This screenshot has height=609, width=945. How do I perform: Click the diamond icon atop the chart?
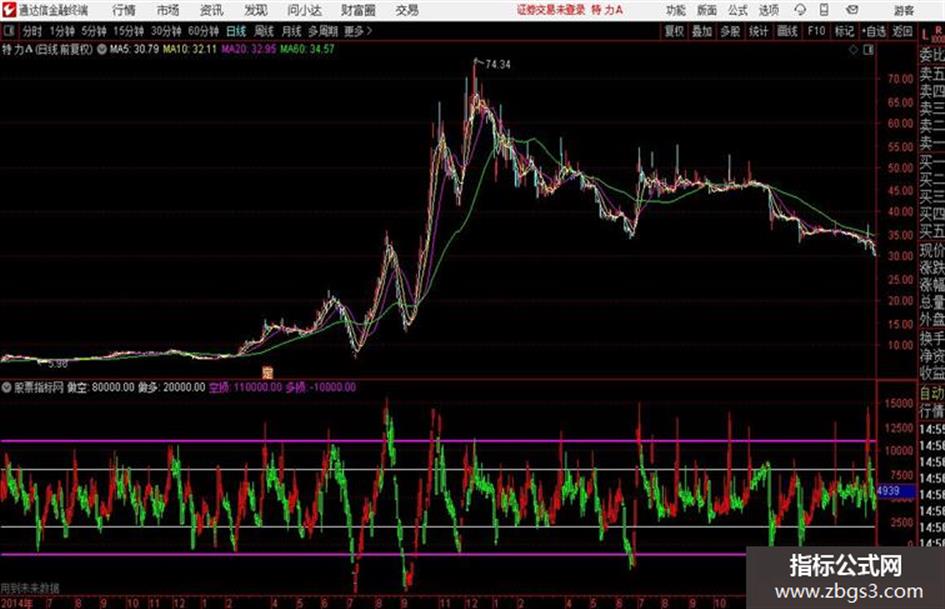pos(853,50)
